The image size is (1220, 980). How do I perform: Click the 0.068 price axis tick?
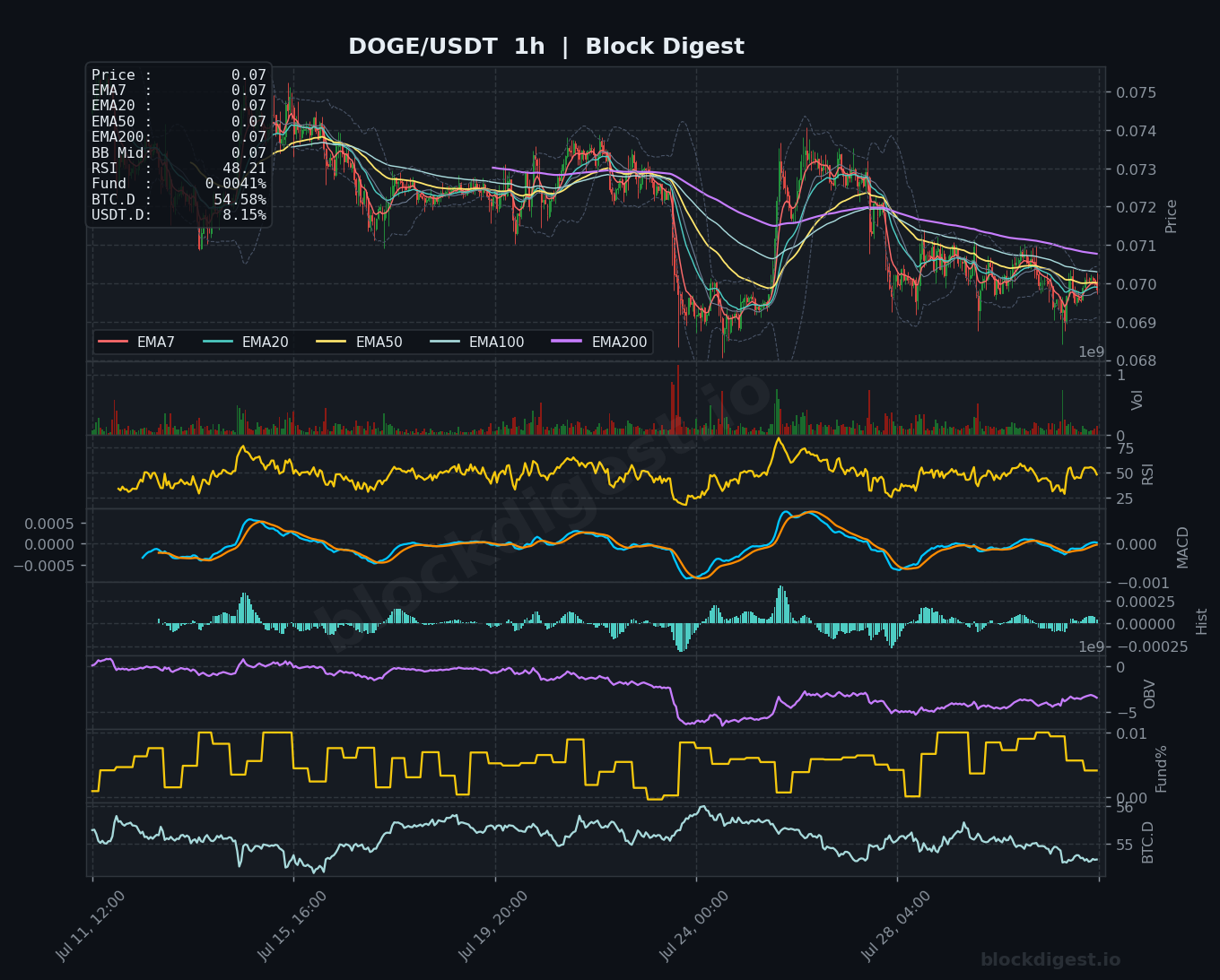coord(1137,361)
